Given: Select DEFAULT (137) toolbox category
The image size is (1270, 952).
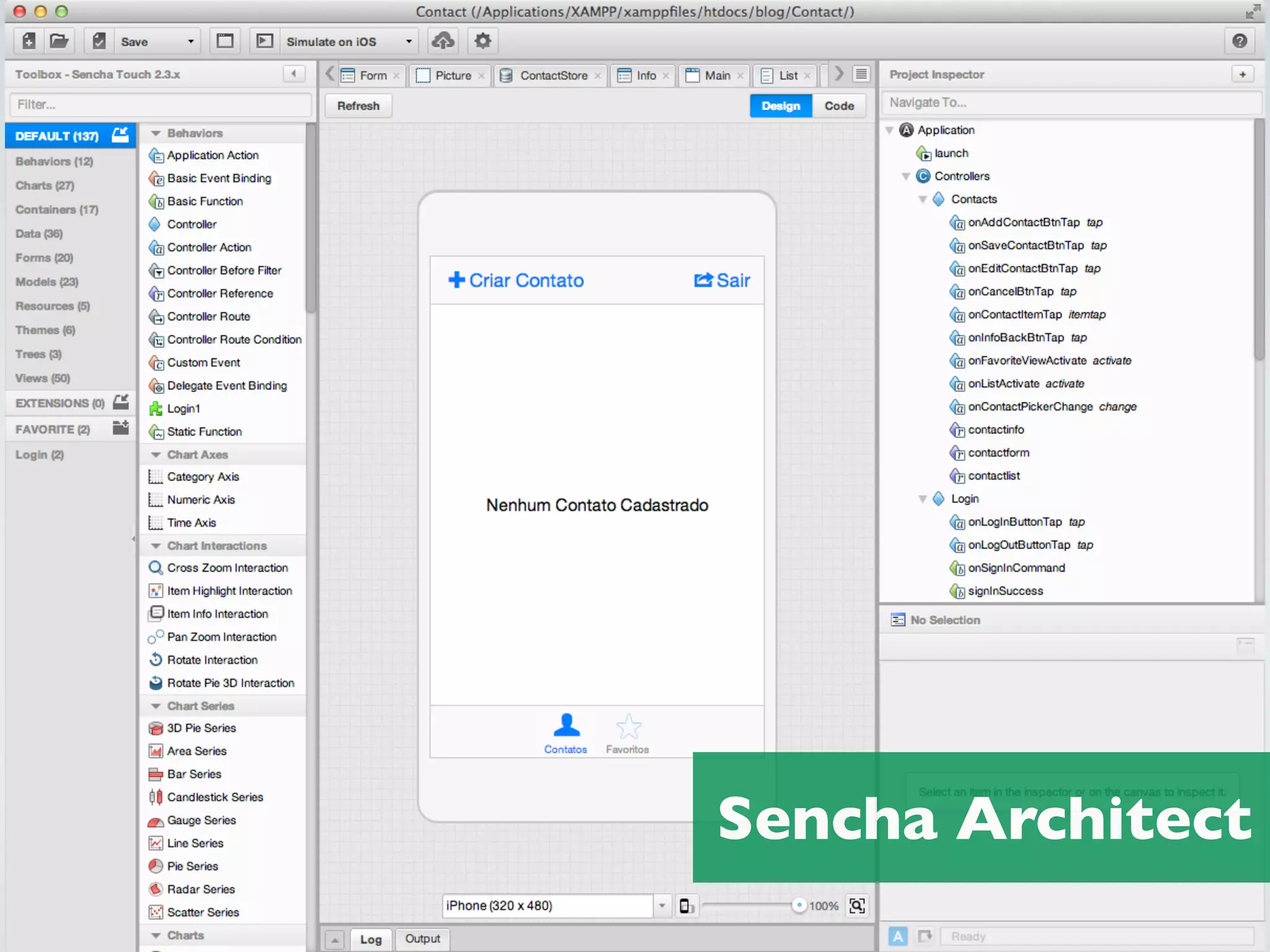Looking at the screenshot, I should coord(71,136).
